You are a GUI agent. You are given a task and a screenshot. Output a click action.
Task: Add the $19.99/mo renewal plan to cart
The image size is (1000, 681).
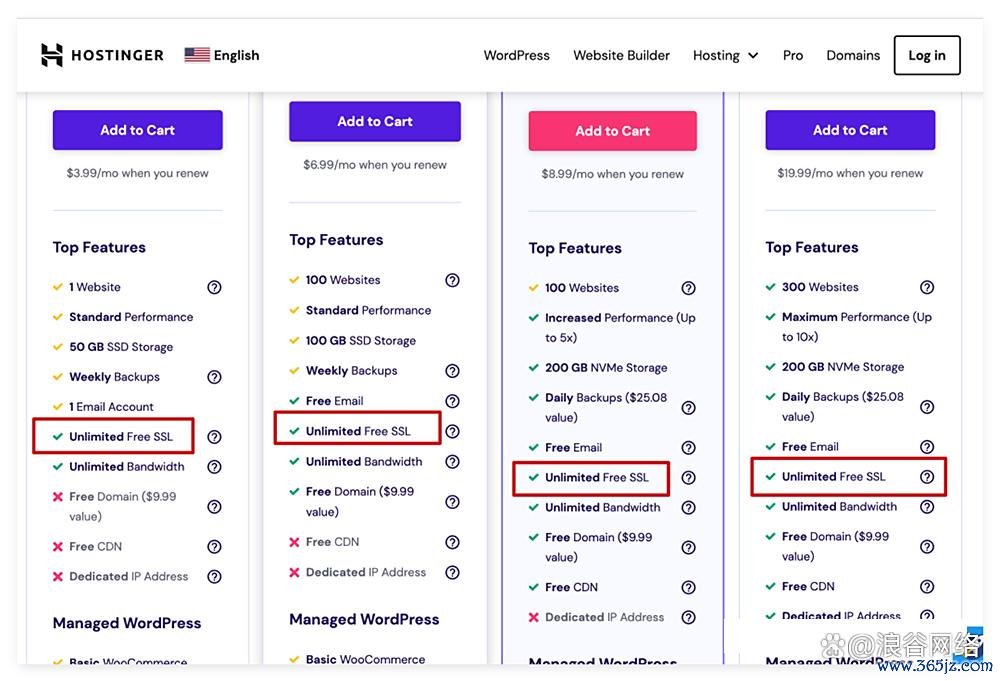850,130
